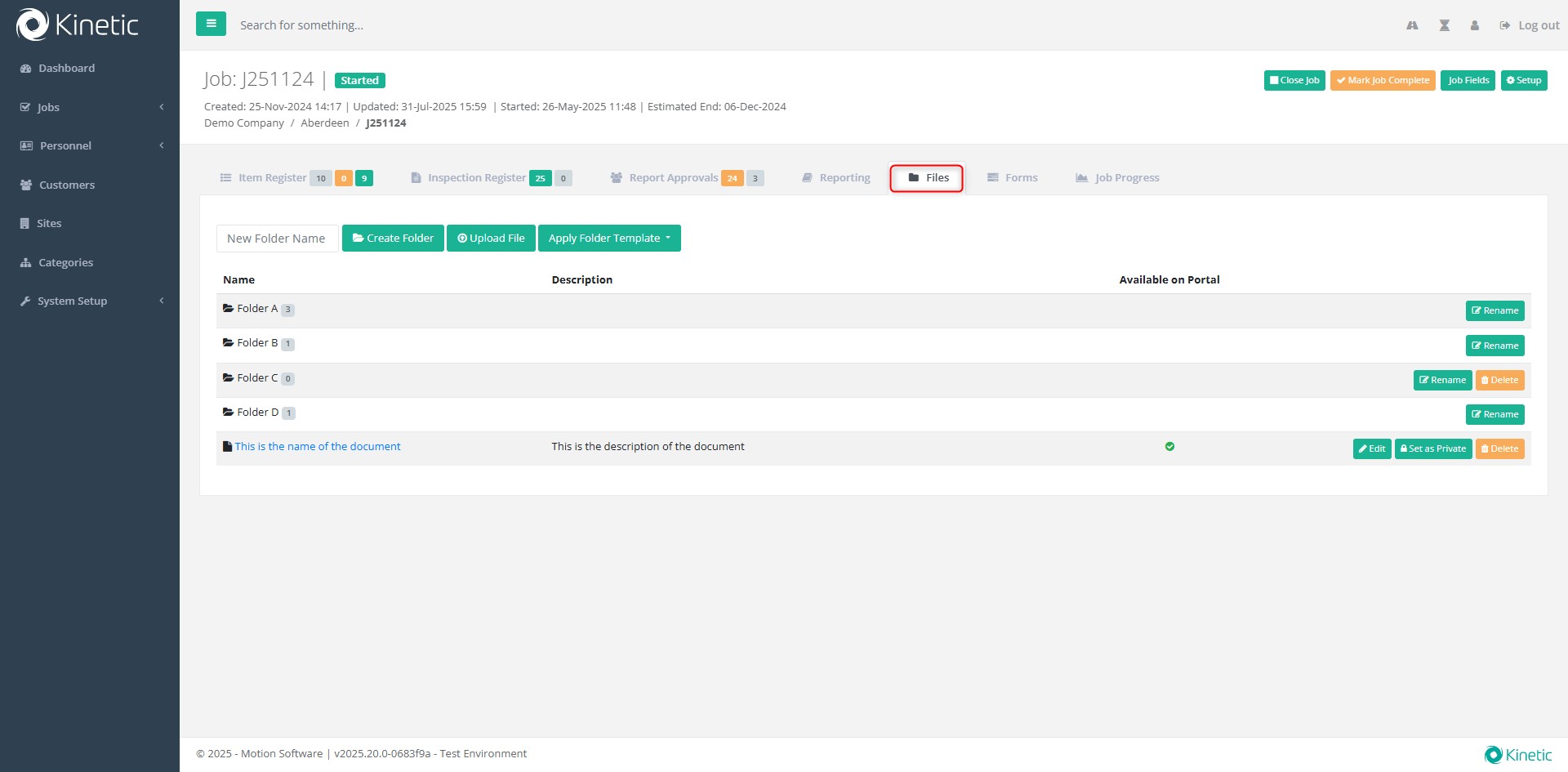Delete the document row

[x=1499, y=449]
